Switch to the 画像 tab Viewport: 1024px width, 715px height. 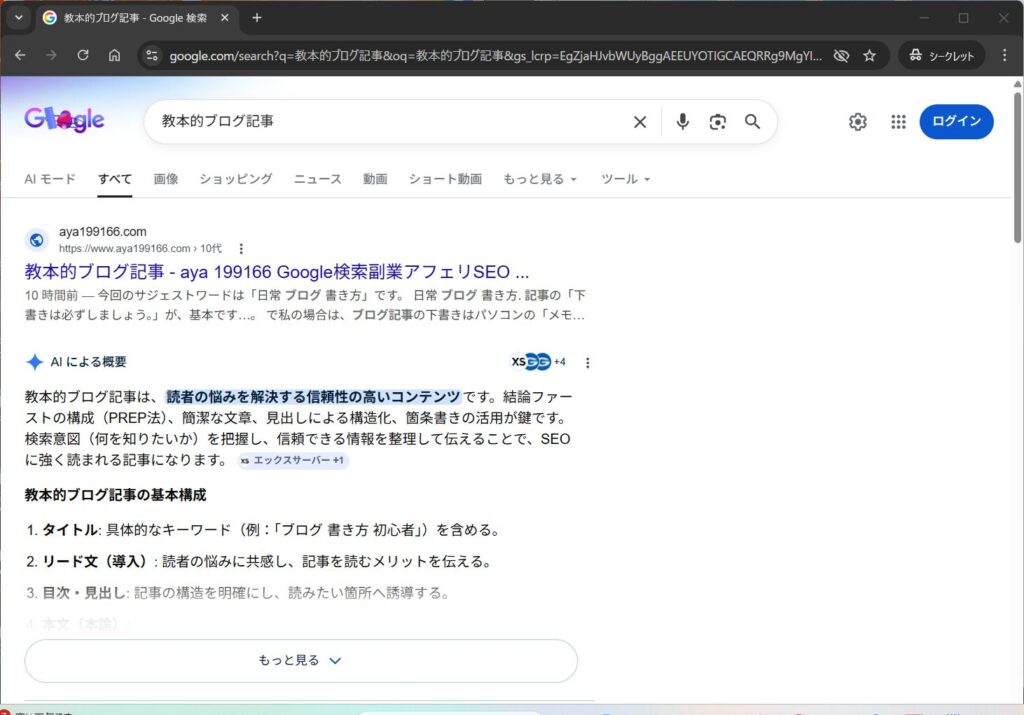[165, 179]
